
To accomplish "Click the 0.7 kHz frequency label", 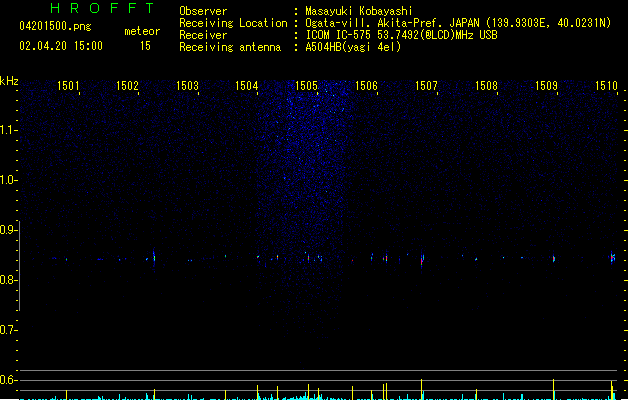I will click(8, 330).
